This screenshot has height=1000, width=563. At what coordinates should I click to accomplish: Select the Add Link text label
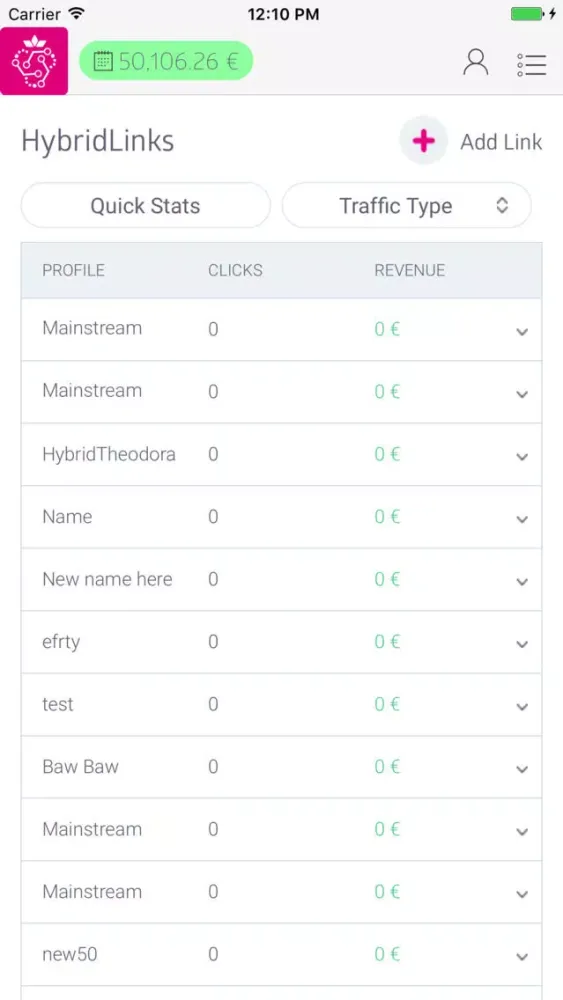coord(501,142)
